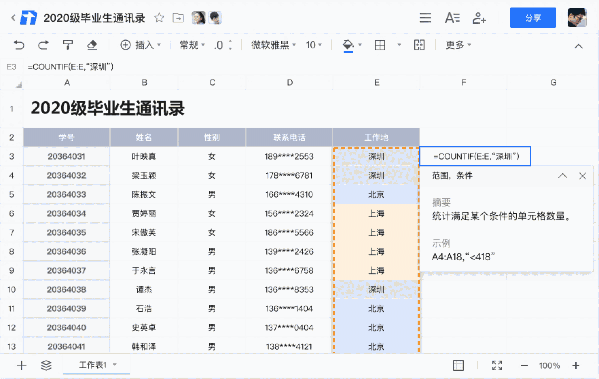Click the 工作地 header cell
Image resolution: width=599 pixels, height=379 pixels.
pos(376,138)
